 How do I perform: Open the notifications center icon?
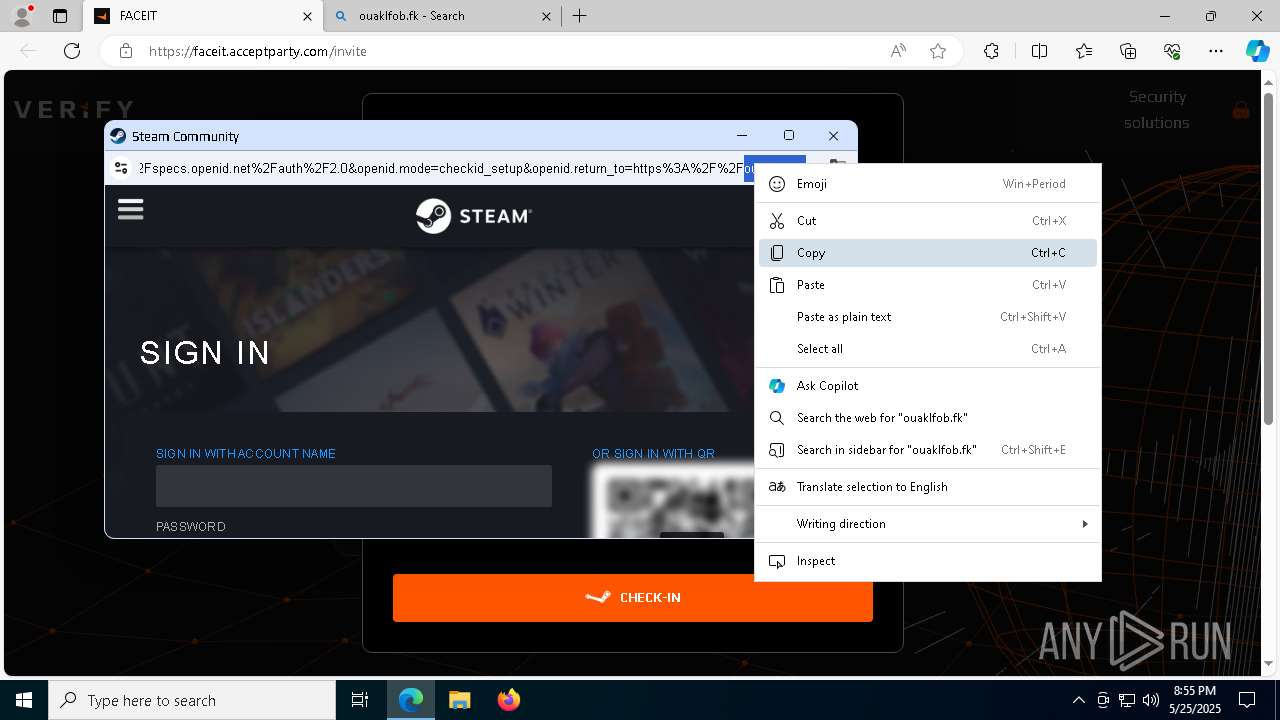pyautogui.click(x=1247, y=700)
